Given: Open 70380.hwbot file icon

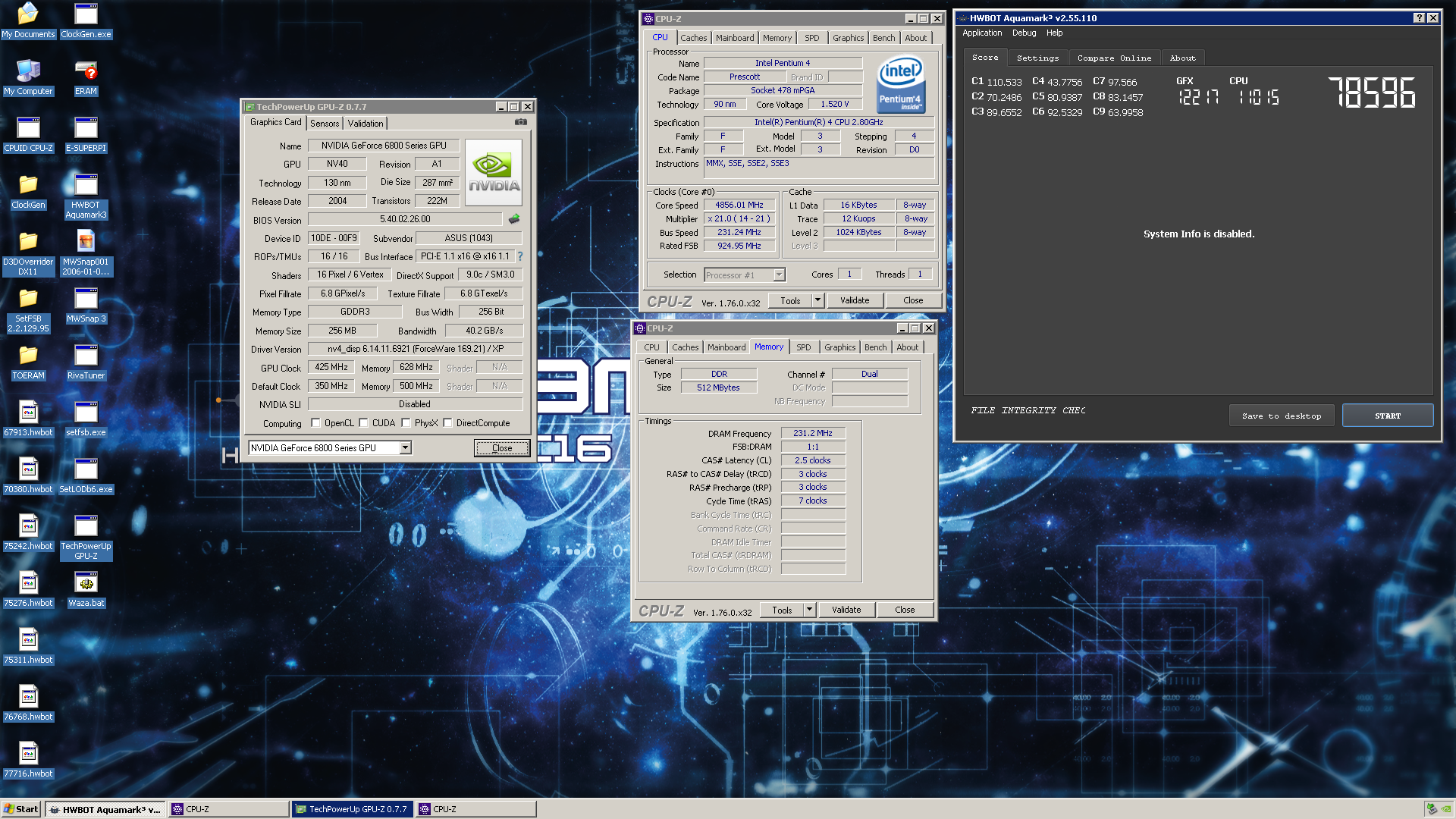Looking at the screenshot, I should pos(28,475).
